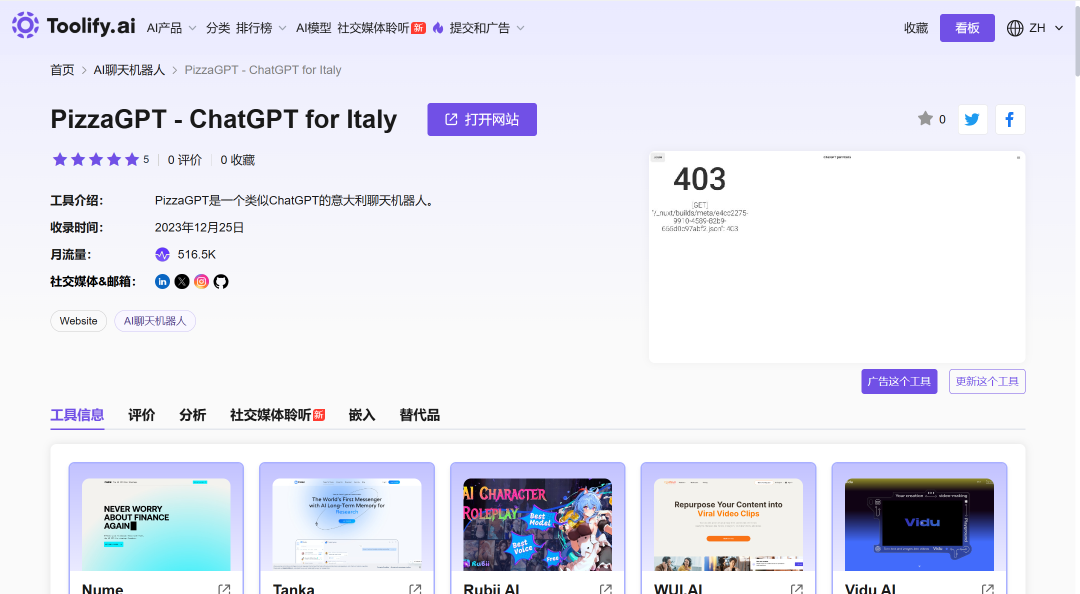Go to 首页 breadcrumb
The width and height of the screenshot is (1080, 594).
pos(62,70)
